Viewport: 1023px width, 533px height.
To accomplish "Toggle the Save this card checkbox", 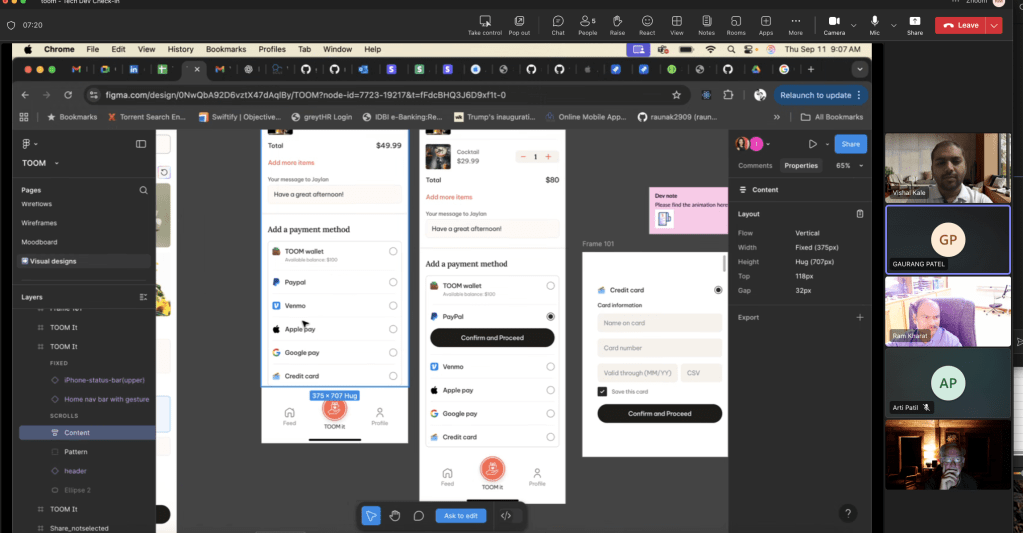I will 602,391.
